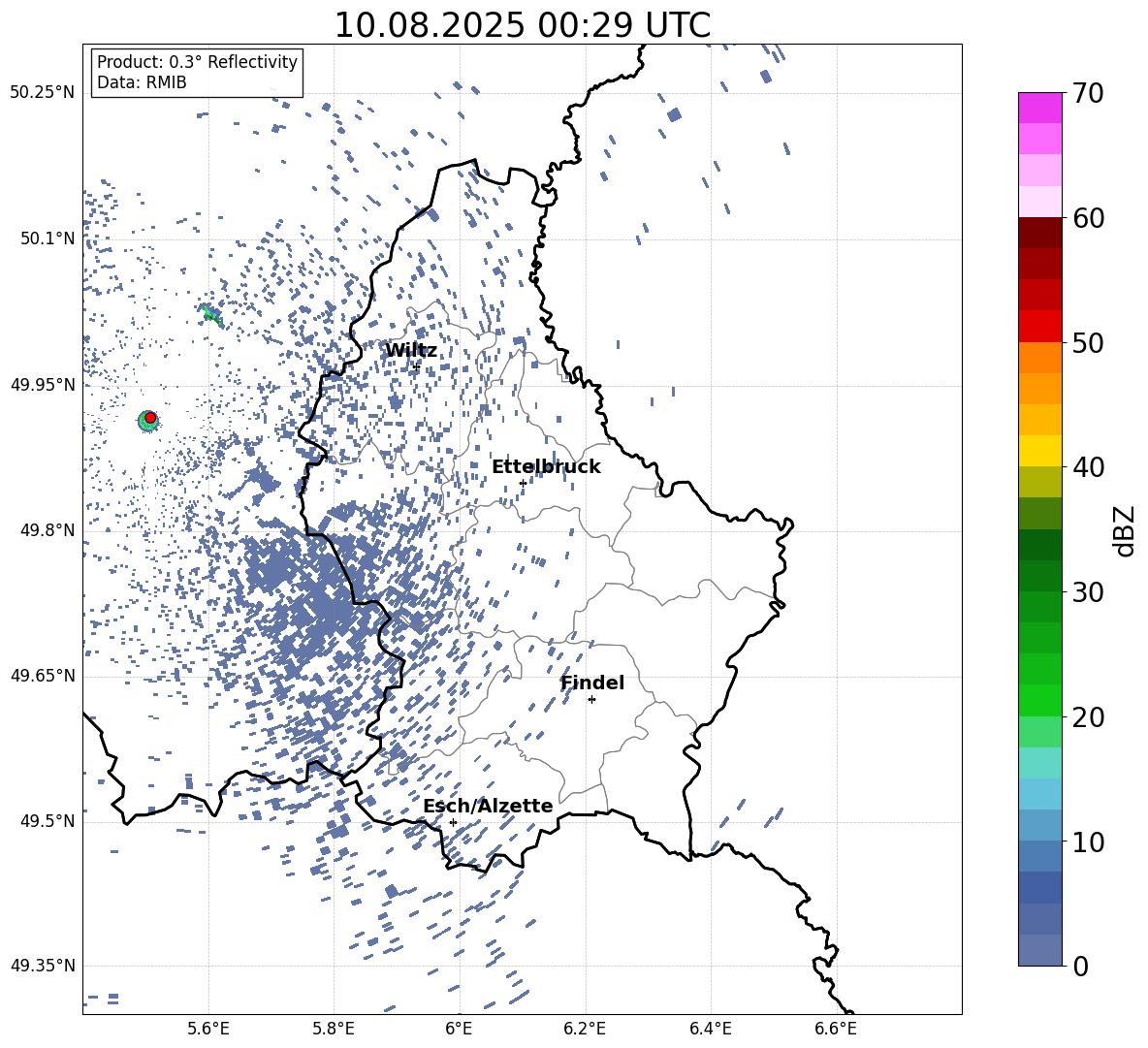The image size is (1148, 1048).
Task: Click the colorbar tick label 50
Action: [x=1088, y=342]
